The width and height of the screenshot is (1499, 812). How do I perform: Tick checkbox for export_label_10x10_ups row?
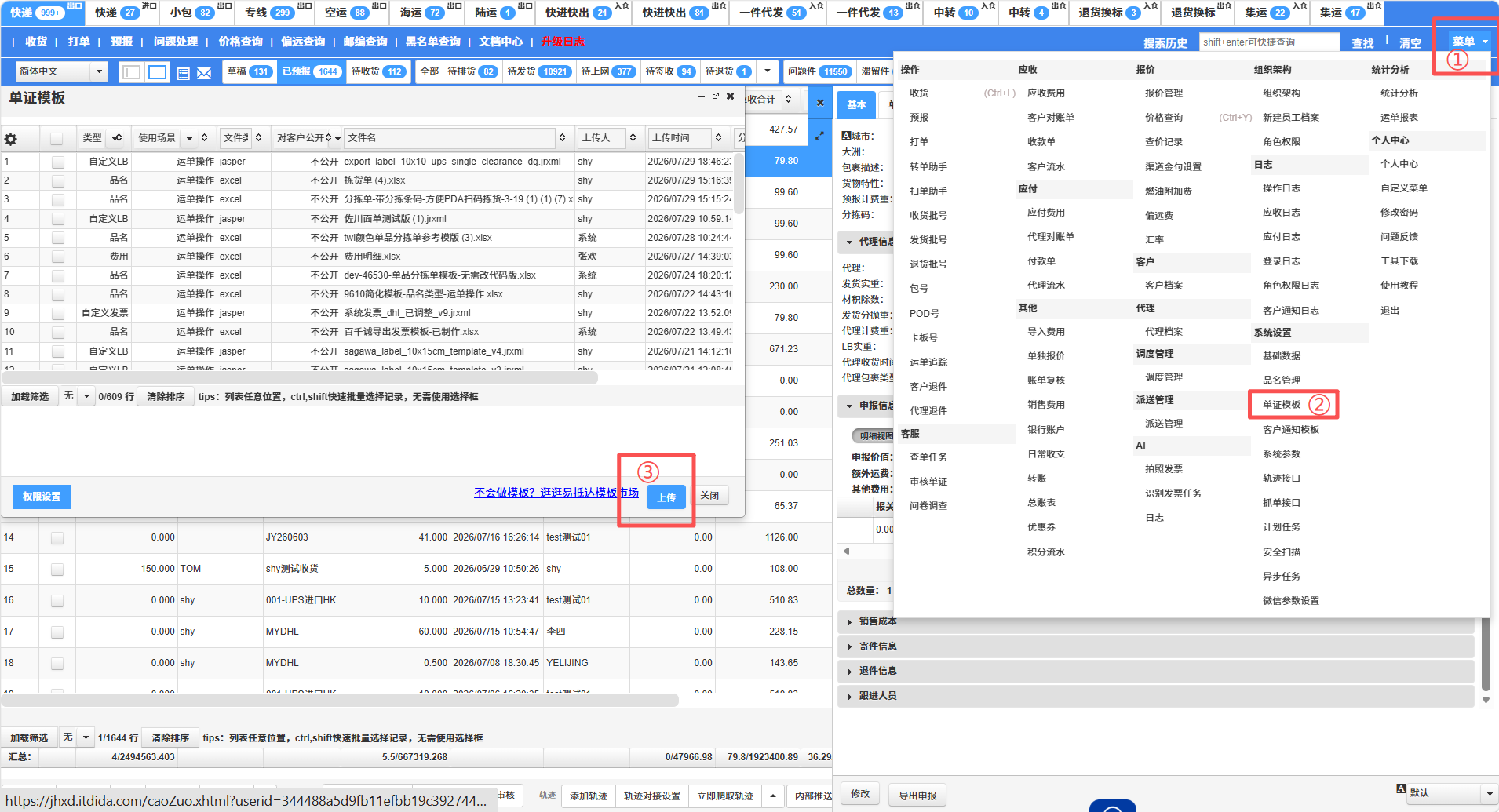[57, 162]
